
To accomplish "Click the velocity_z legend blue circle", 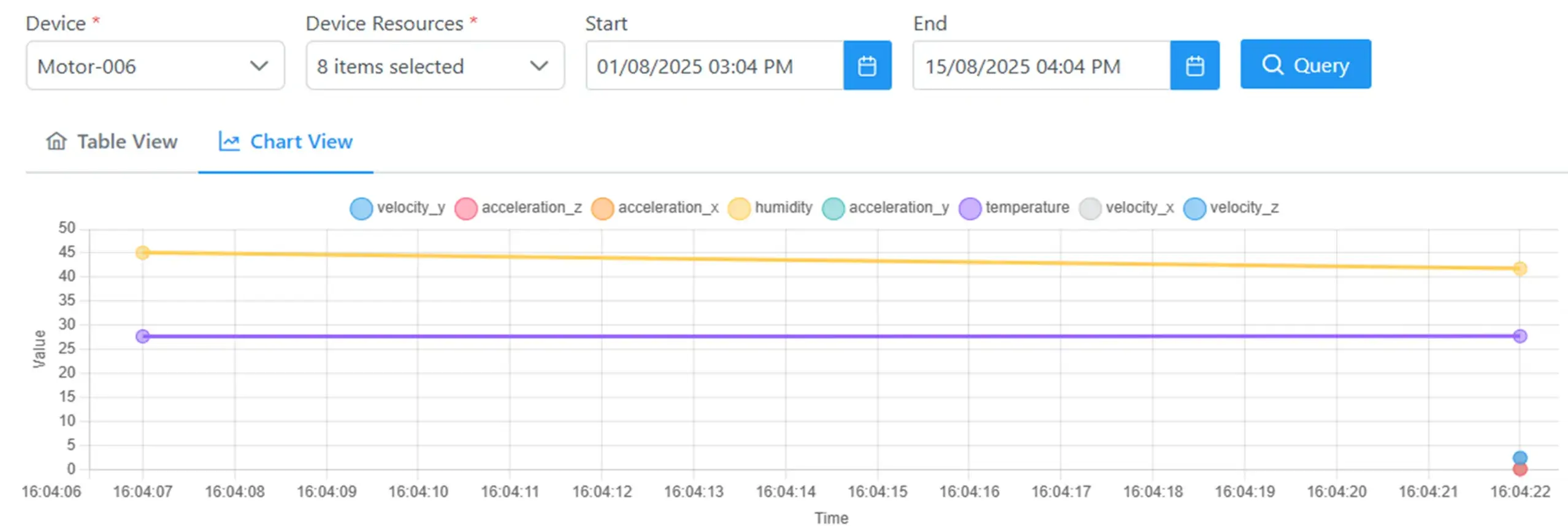I will pos(1194,208).
